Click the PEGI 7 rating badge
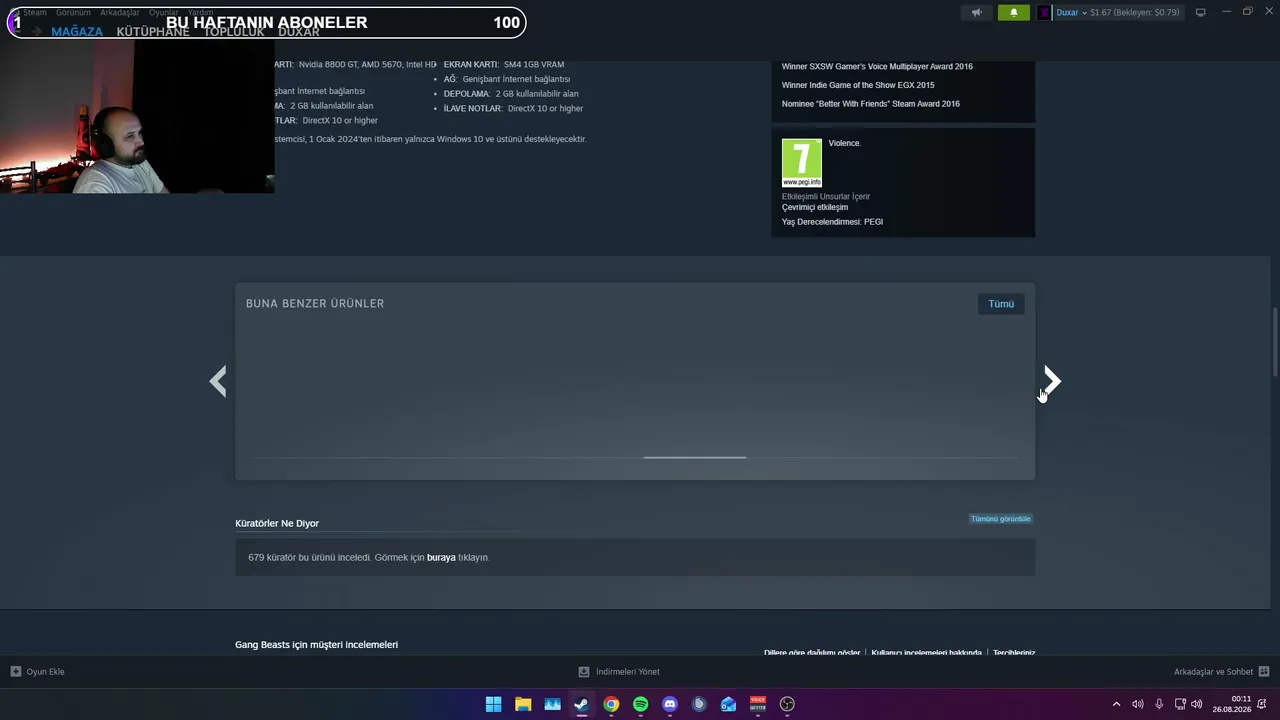Viewport: 1280px width, 720px height. (x=802, y=163)
